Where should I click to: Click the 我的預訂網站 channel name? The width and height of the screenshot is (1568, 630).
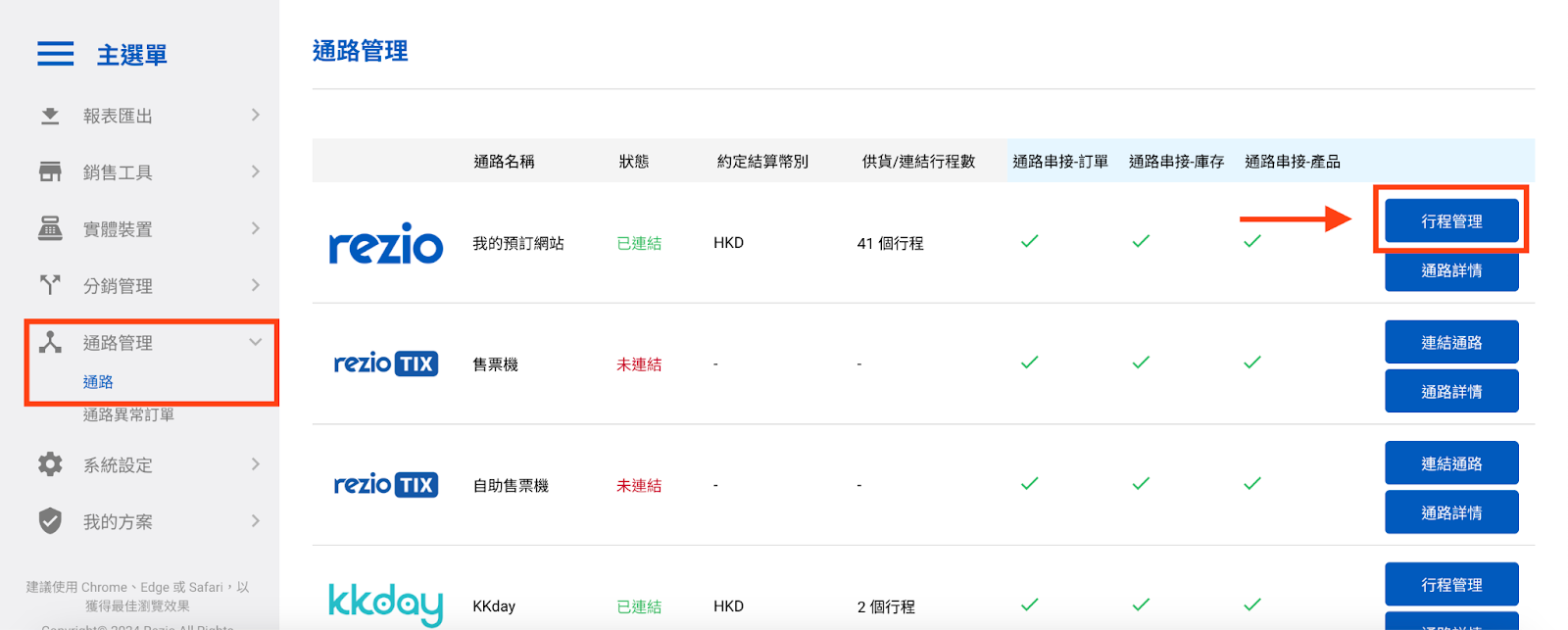pos(518,243)
